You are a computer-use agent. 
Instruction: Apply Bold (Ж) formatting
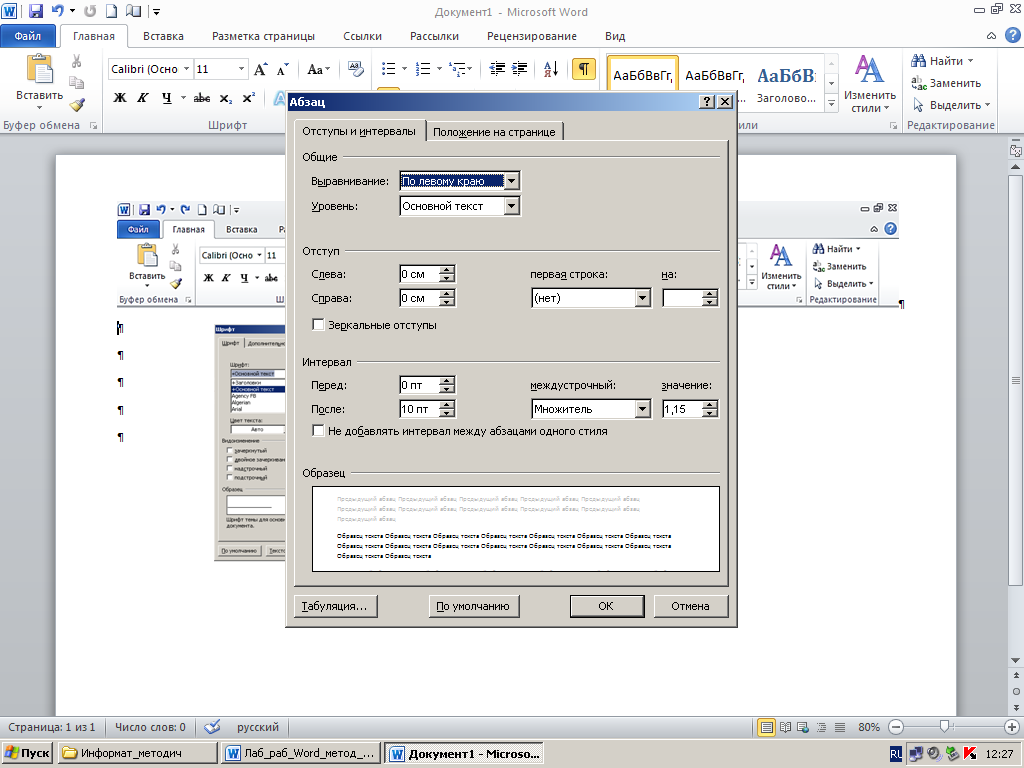click(120, 98)
